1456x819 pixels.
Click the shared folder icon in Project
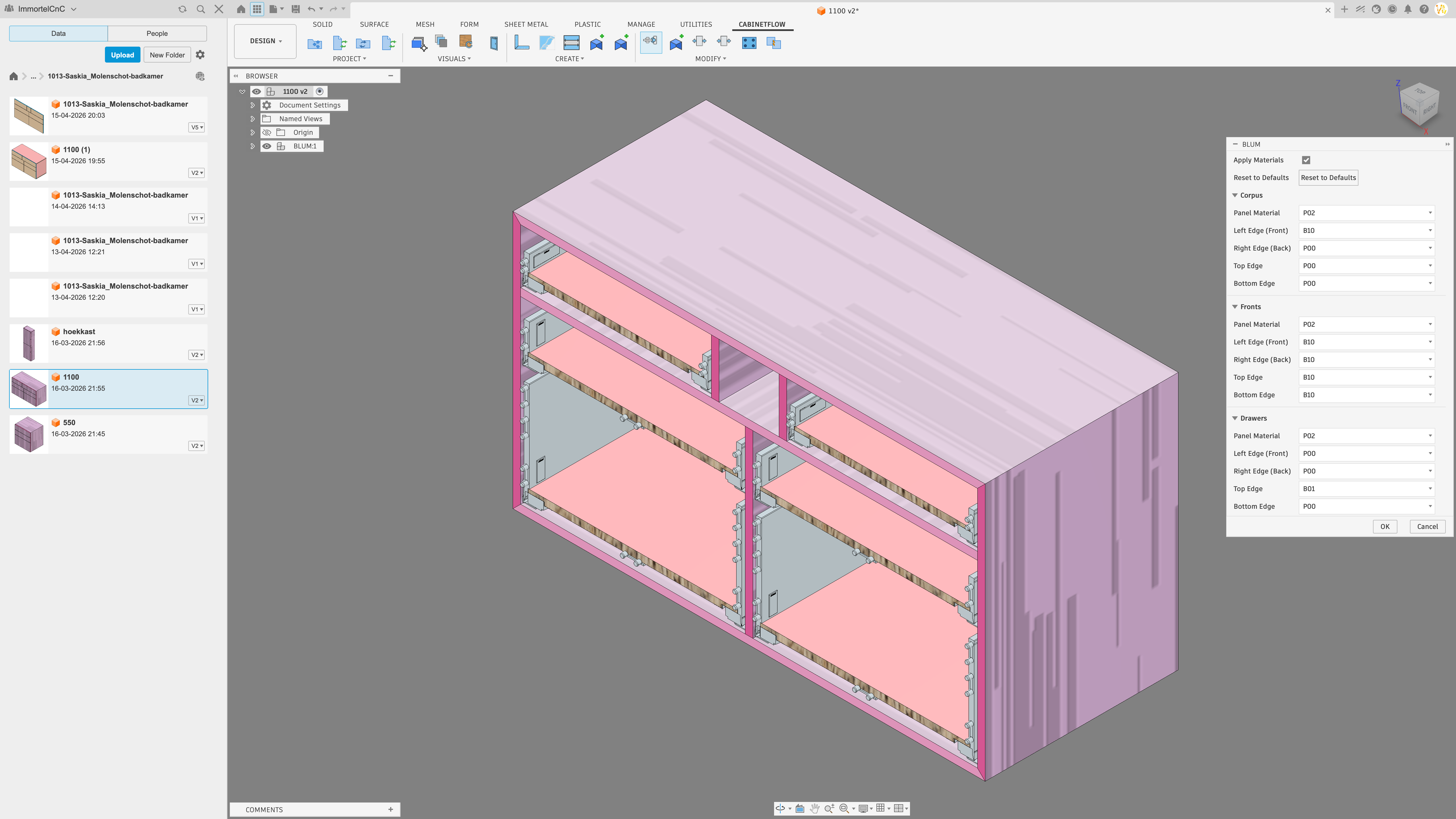click(x=314, y=44)
